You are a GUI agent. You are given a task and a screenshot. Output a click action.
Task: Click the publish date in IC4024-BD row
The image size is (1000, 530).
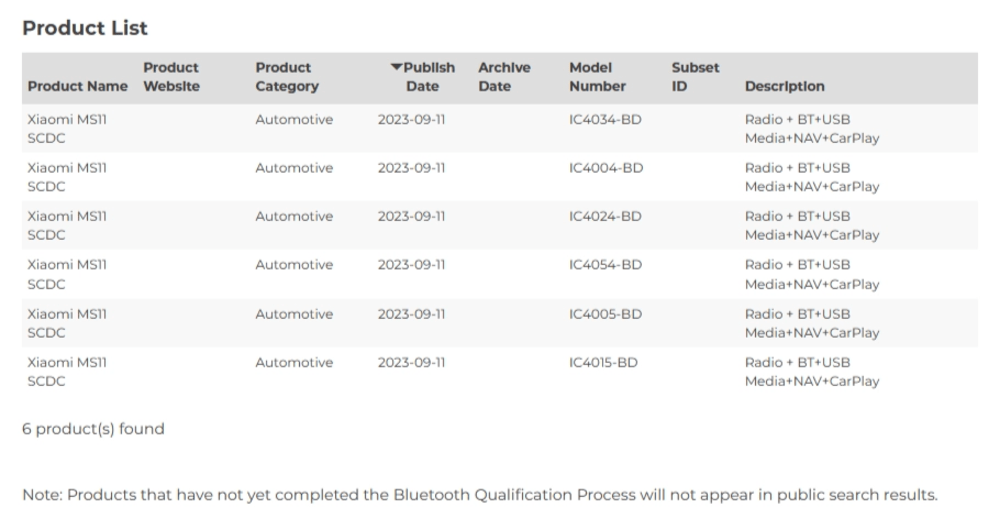click(x=411, y=217)
